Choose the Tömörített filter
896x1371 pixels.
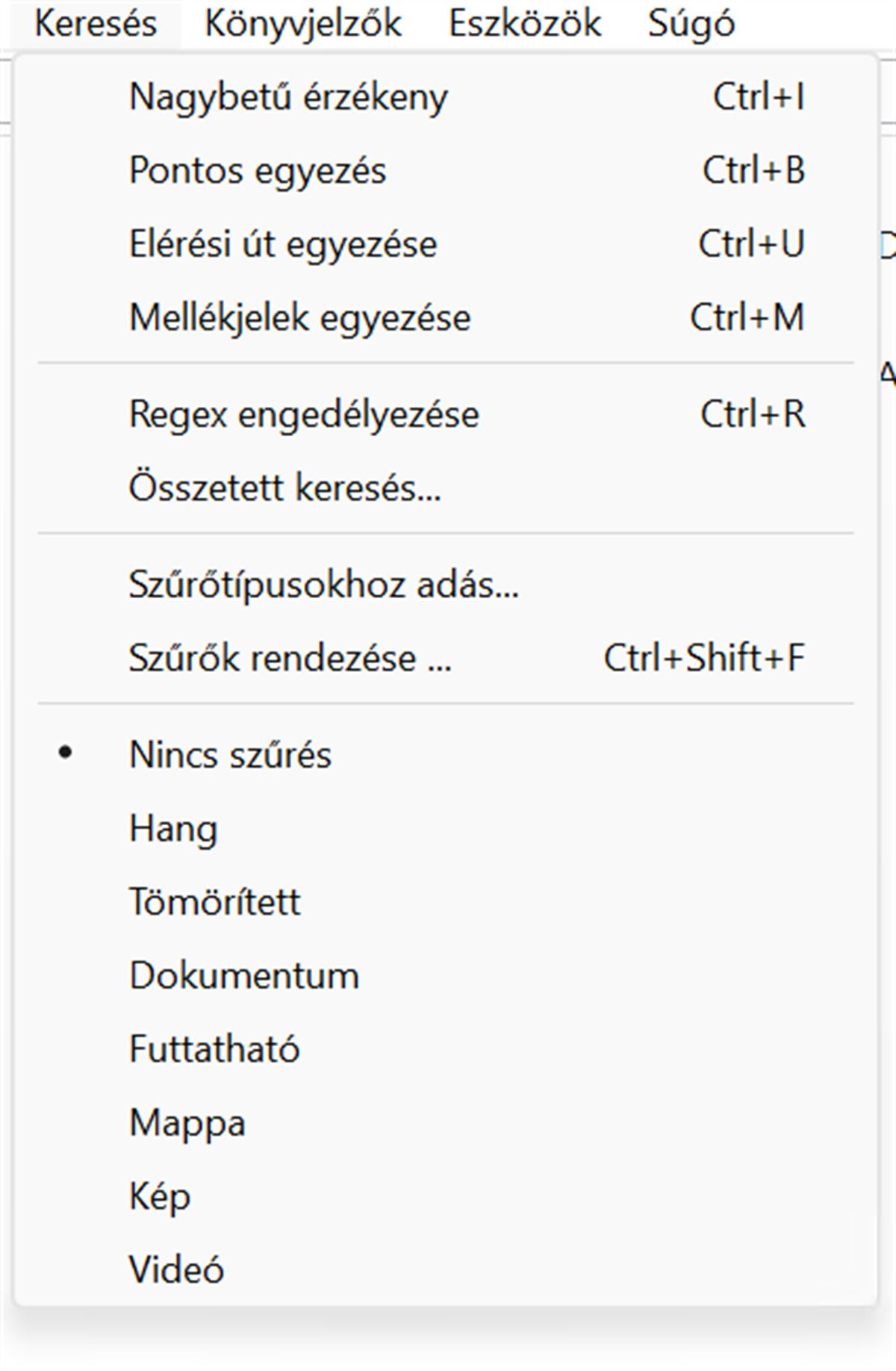[x=214, y=901]
